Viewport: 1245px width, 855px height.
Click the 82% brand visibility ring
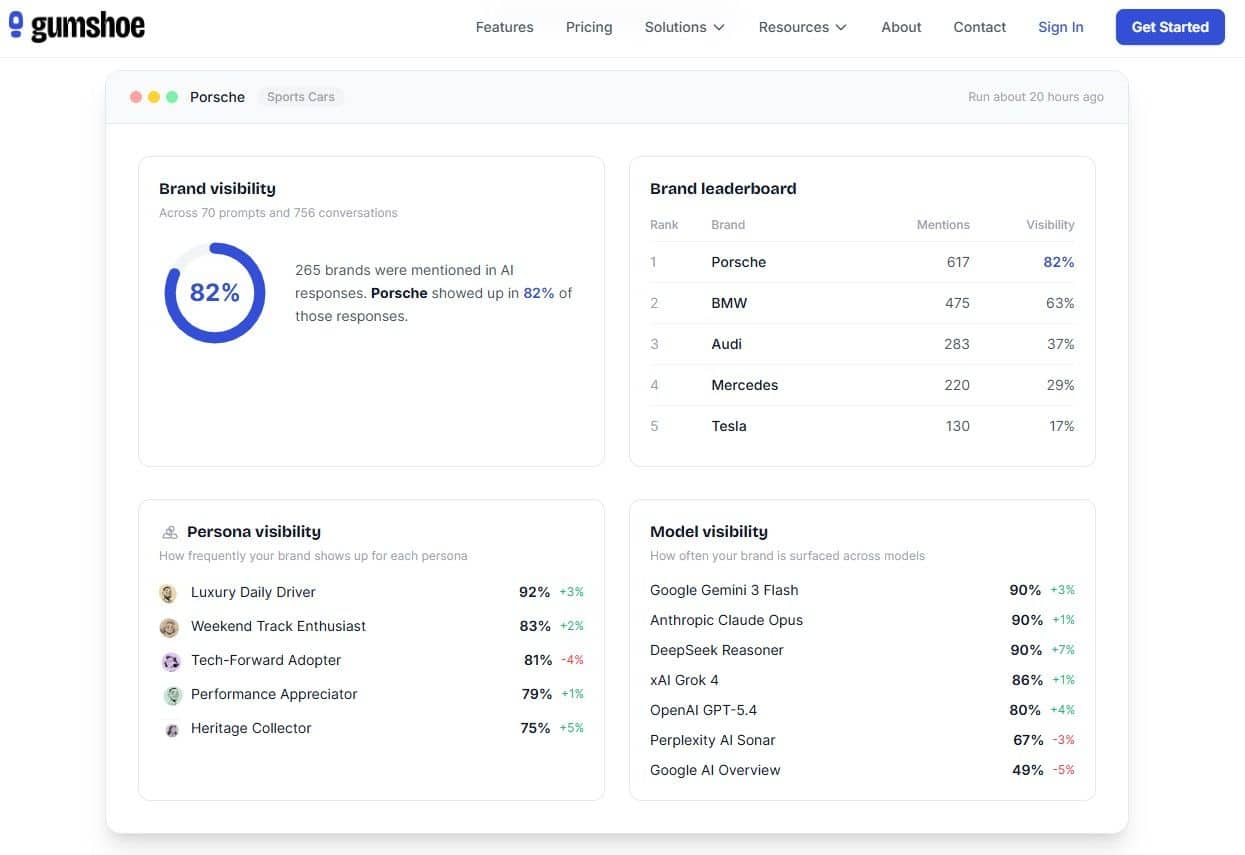pyautogui.click(x=215, y=293)
